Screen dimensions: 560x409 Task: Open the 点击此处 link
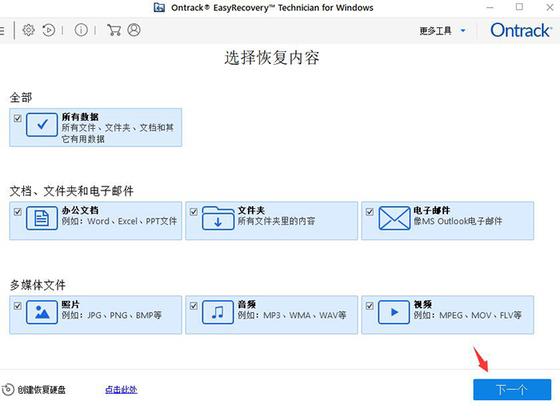tap(121, 390)
